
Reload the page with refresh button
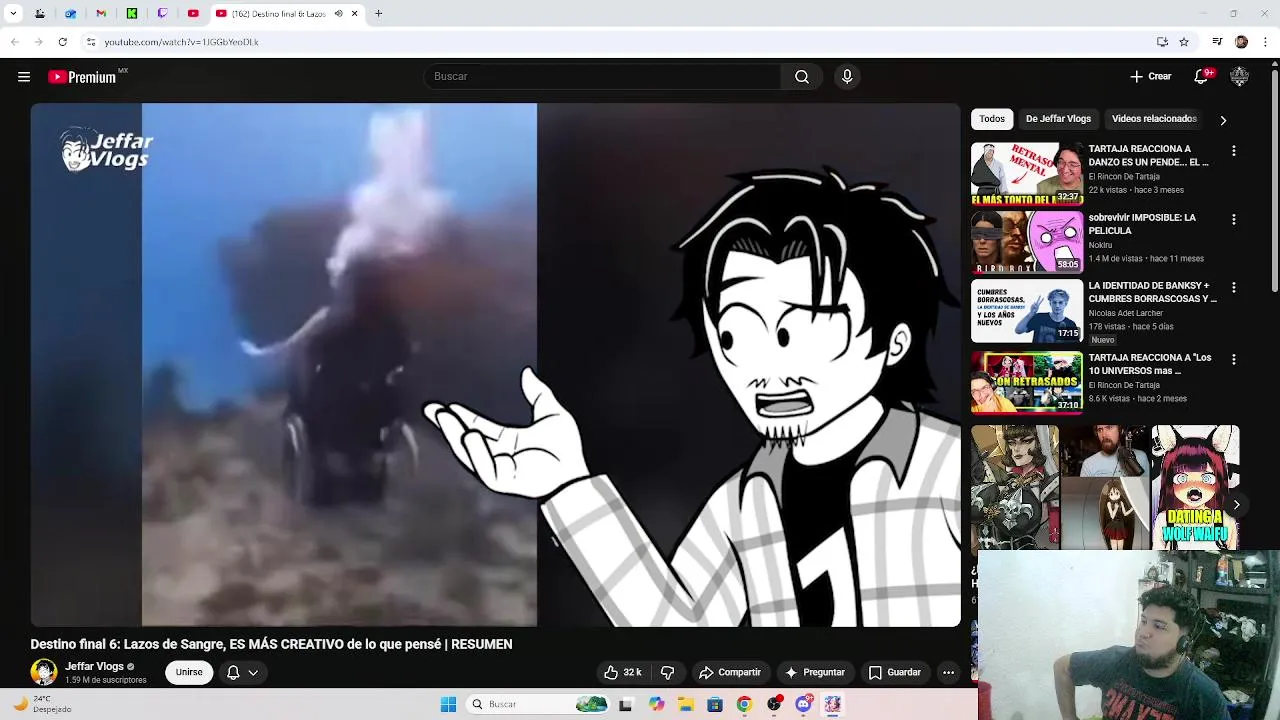[x=62, y=42]
